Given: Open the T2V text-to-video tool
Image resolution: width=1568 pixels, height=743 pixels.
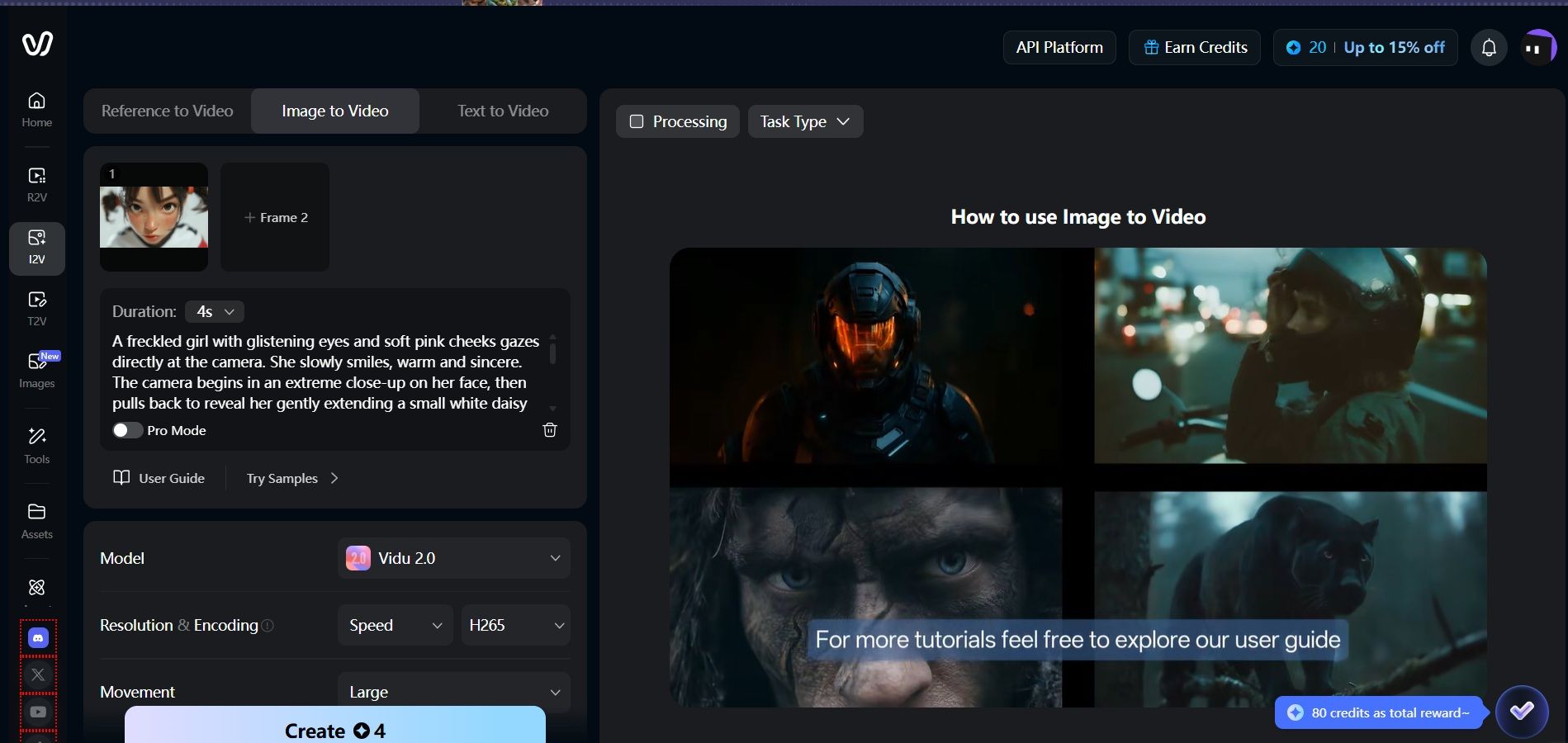Looking at the screenshot, I should (x=36, y=308).
